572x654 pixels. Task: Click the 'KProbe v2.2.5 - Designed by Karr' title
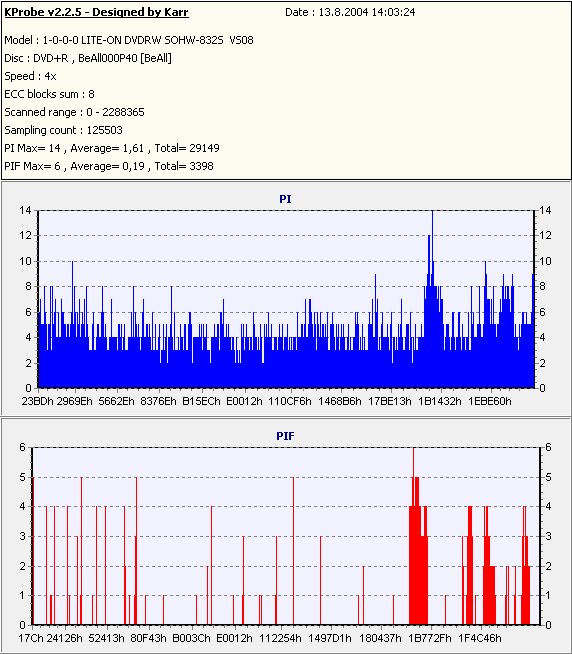(x=96, y=13)
